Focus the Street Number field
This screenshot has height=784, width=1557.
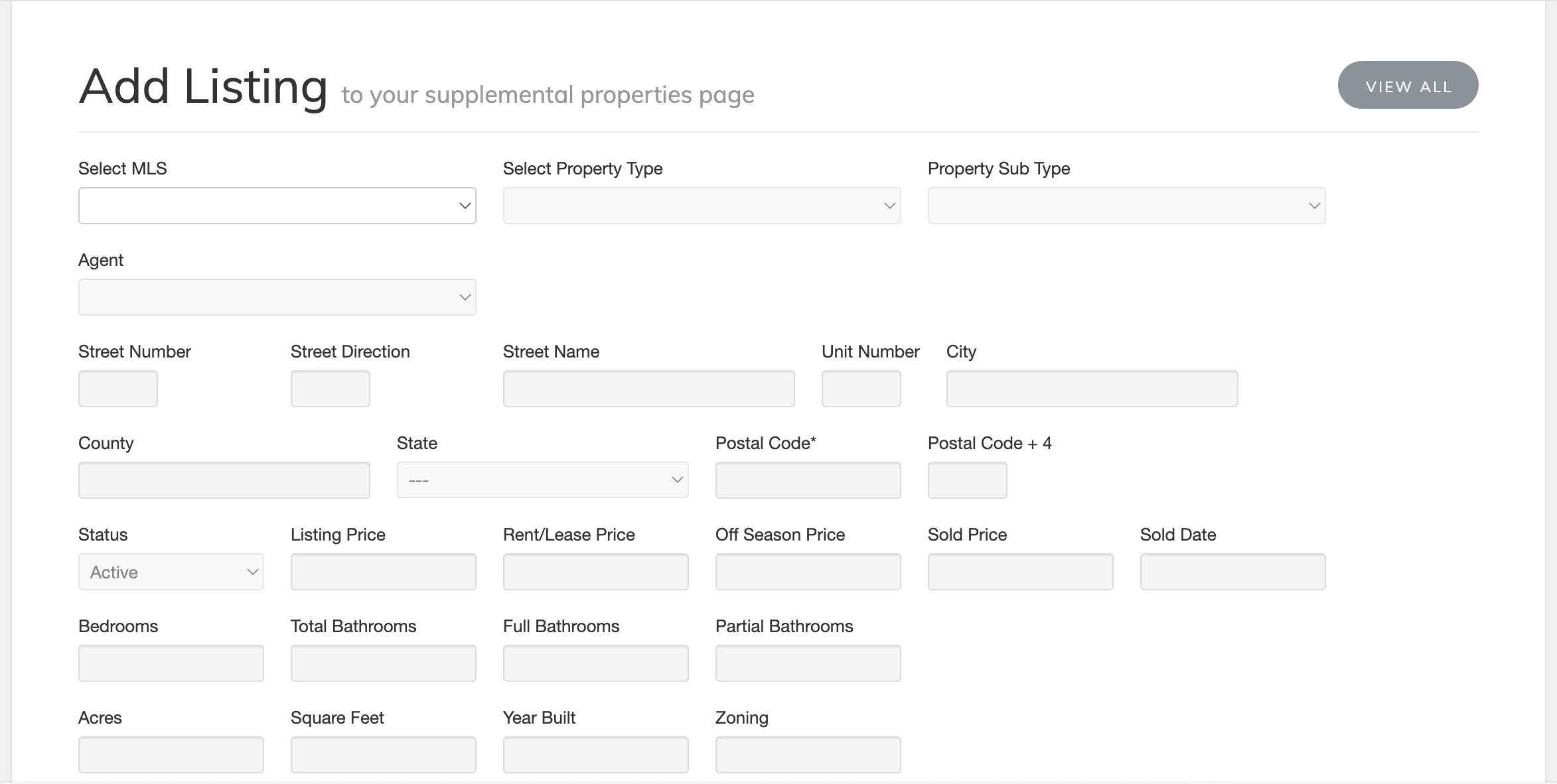click(x=117, y=389)
